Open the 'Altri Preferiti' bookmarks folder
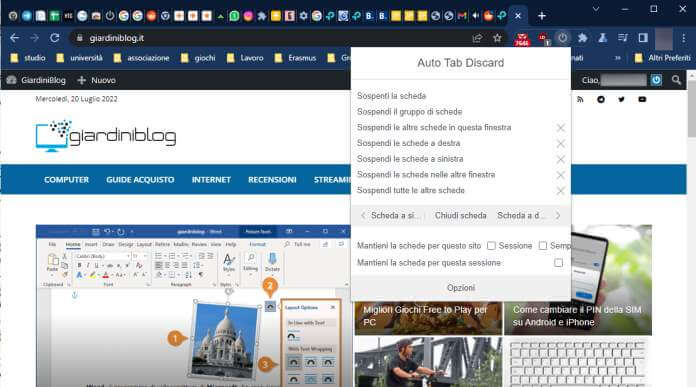 tap(663, 58)
